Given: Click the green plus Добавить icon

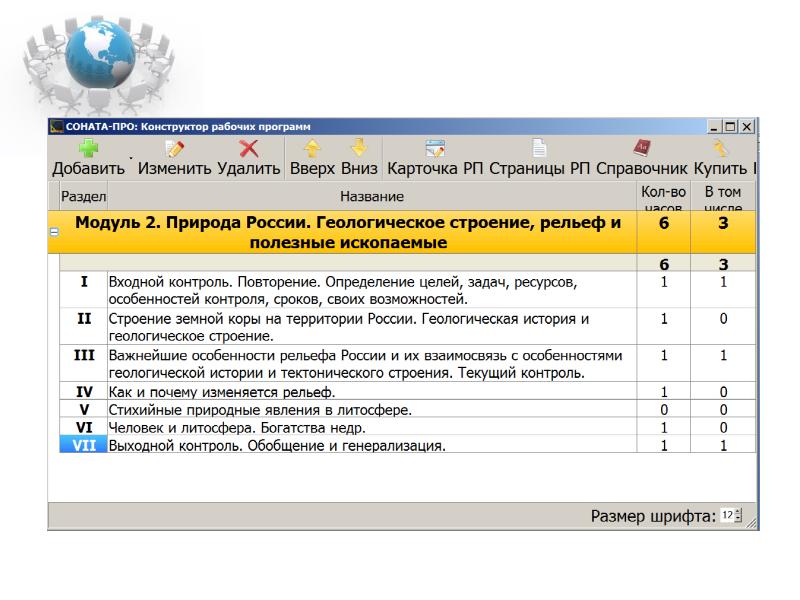Looking at the screenshot, I should tap(89, 149).
